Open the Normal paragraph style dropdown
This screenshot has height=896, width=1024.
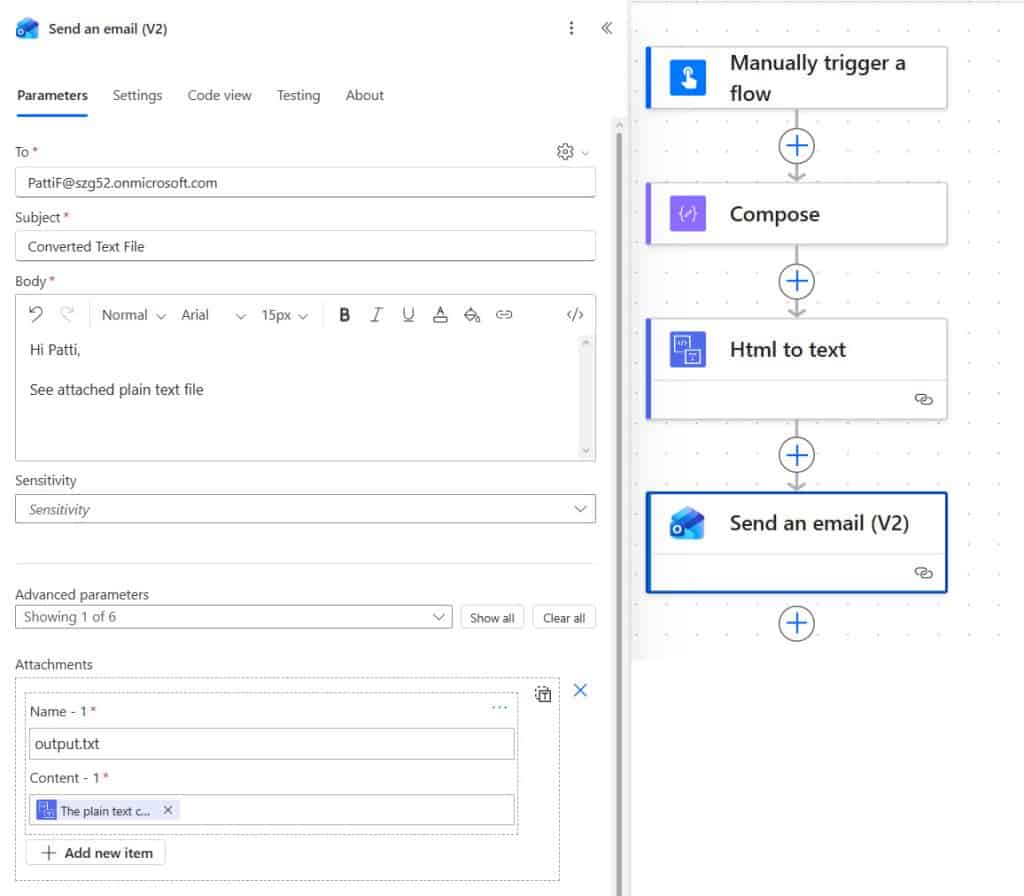[133, 315]
